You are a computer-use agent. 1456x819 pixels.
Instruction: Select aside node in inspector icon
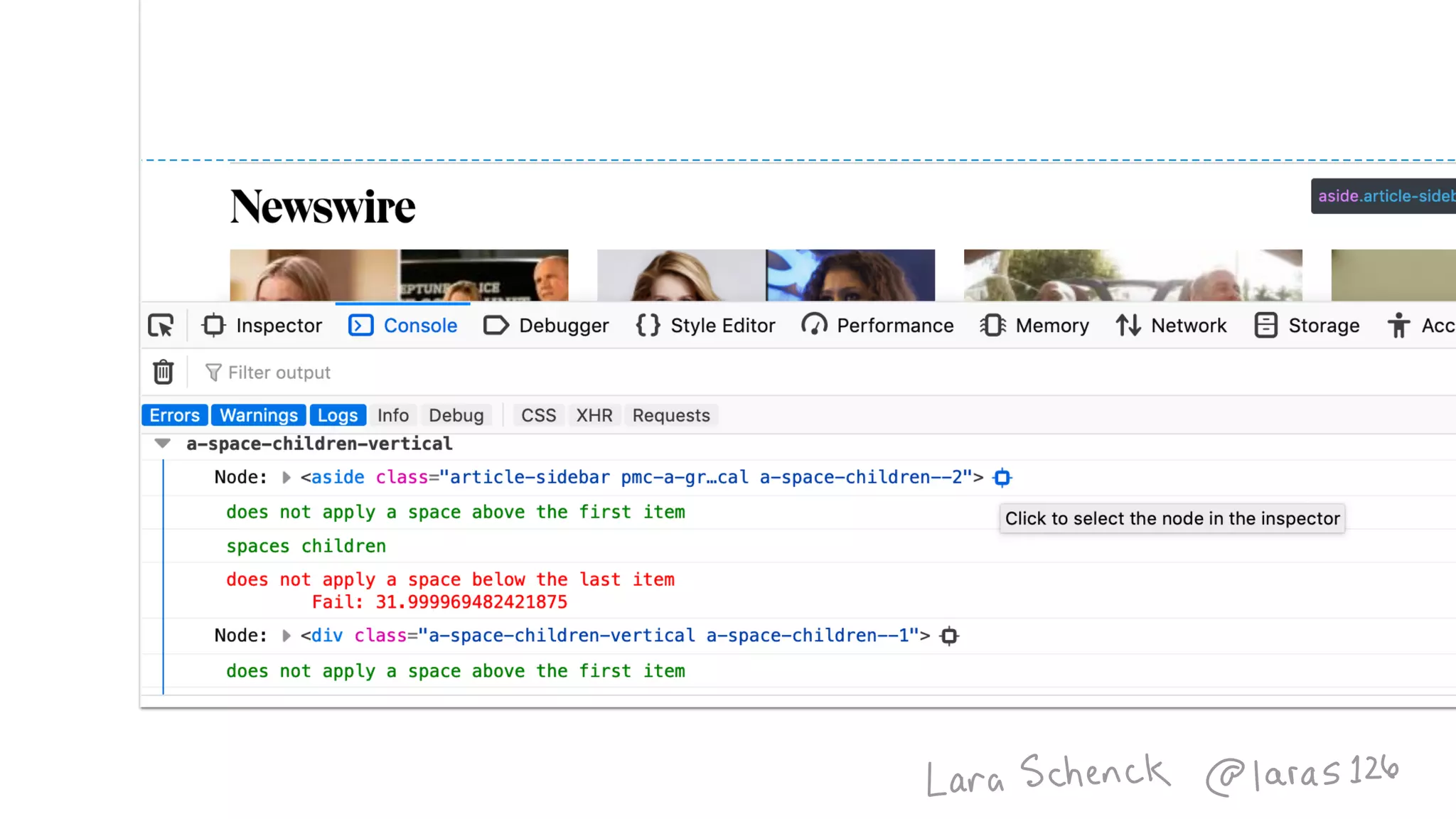pyautogui.click(x=1002, y=478)
